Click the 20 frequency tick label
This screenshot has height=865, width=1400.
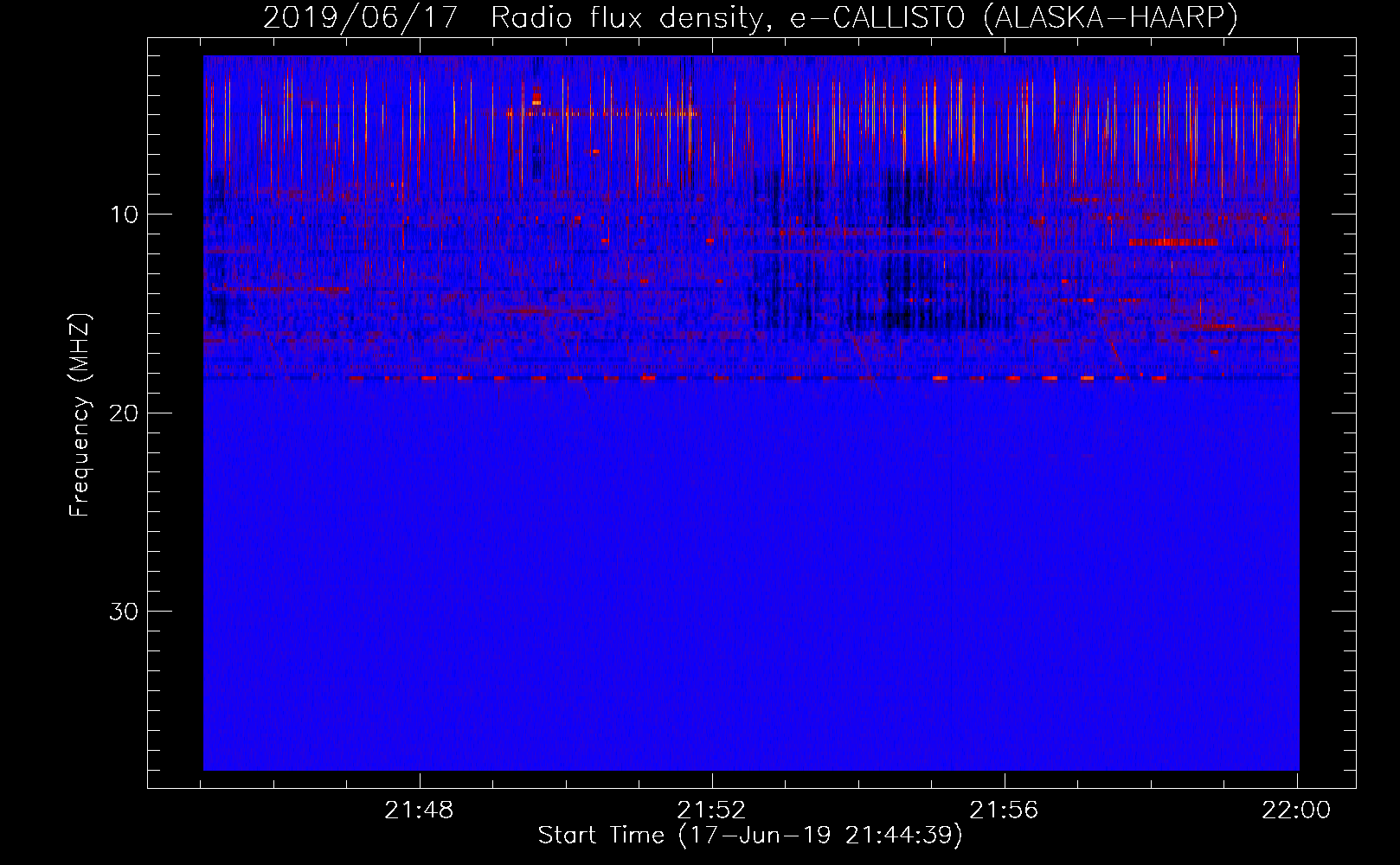click(x=125, y=413)
